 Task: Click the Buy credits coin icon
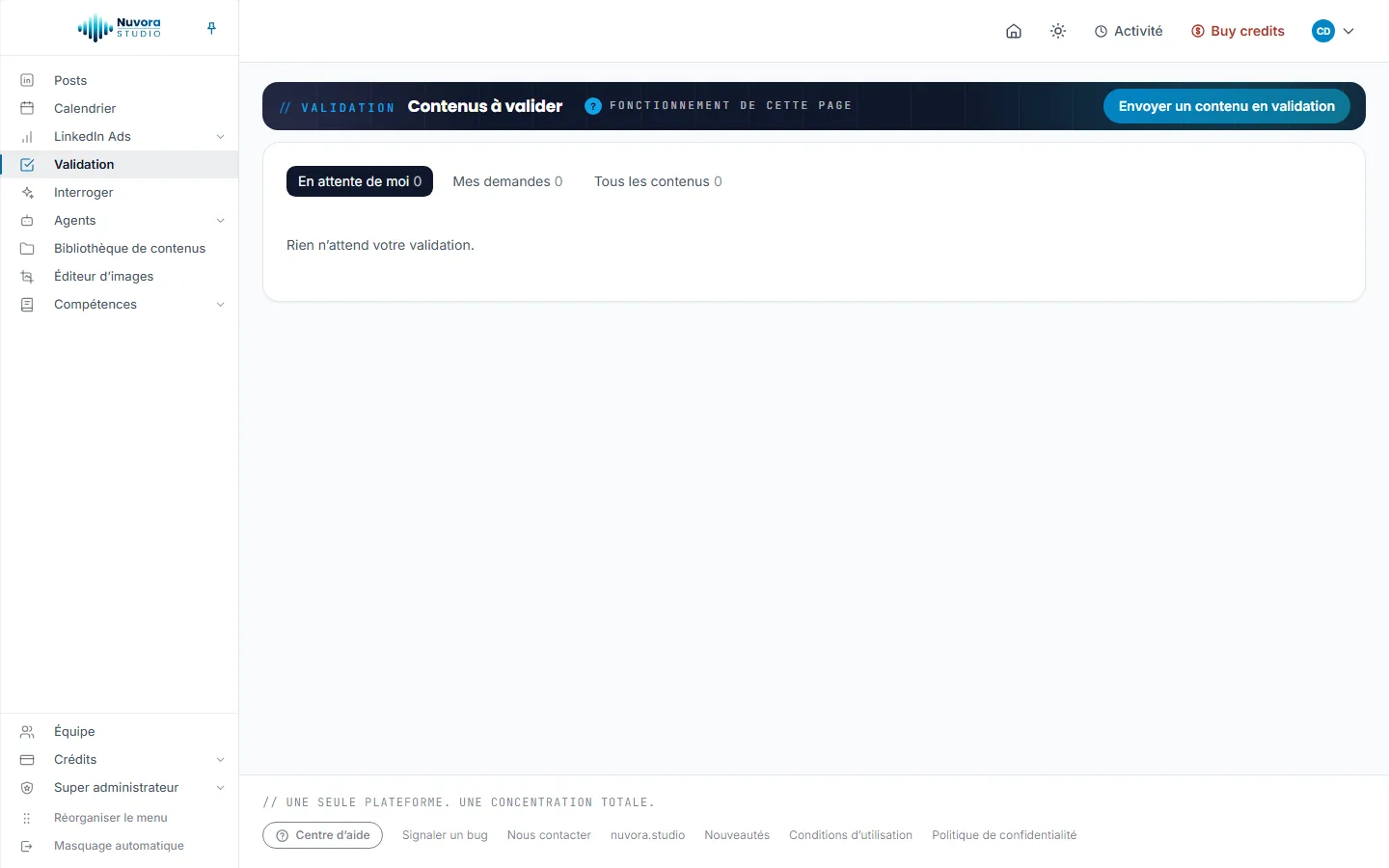click(1198, 31)
